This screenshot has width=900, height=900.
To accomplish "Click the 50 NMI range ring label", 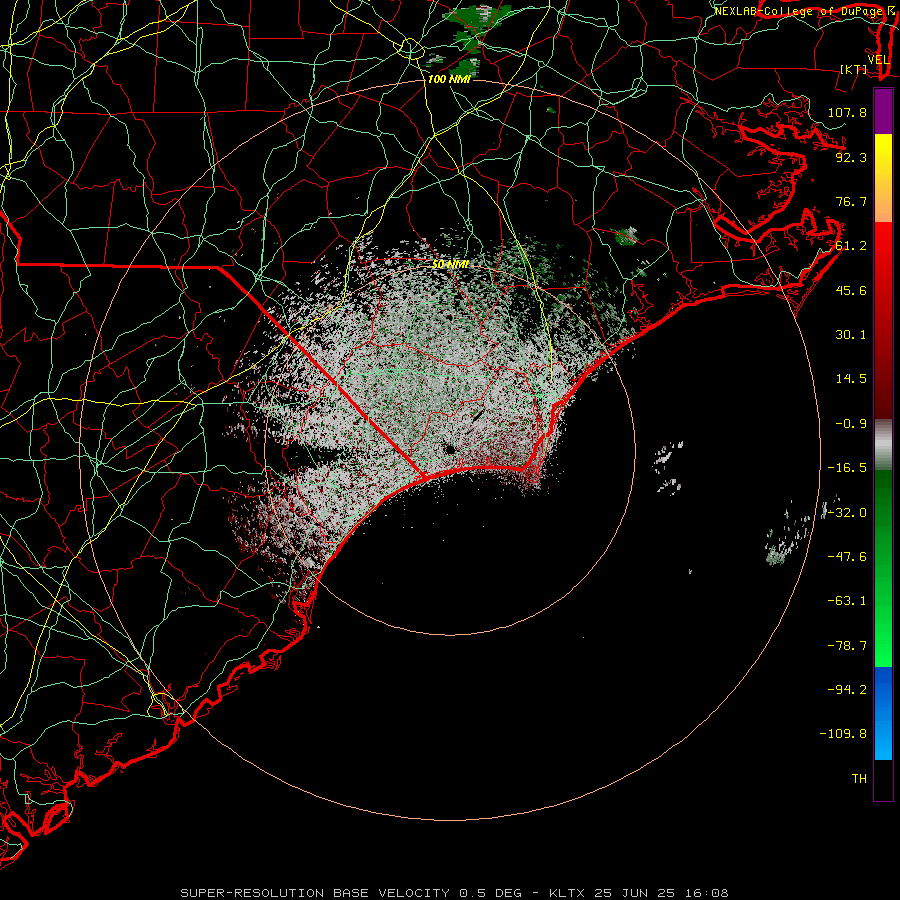I will [x=450, y=265].
